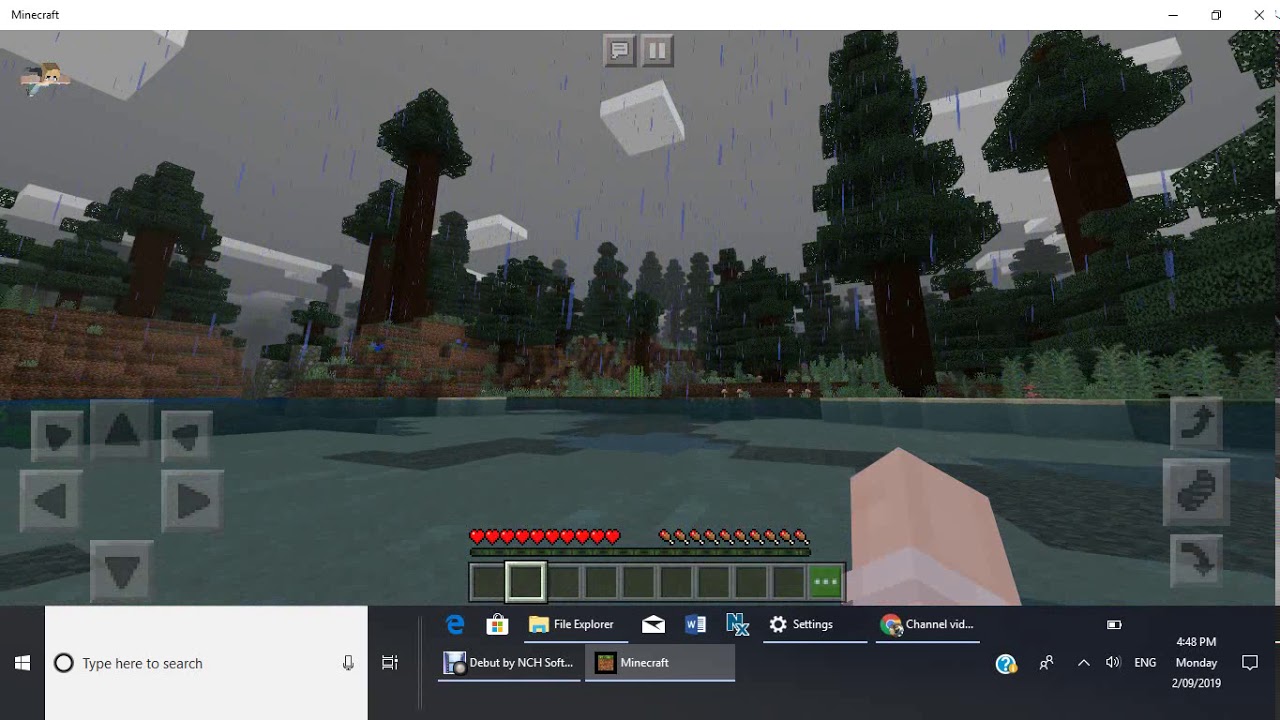Image resolution: width=1280 pixels, height=720 pixels.
Task: Open the Mail app from taskbar
Action: click(x=653, y=624)
